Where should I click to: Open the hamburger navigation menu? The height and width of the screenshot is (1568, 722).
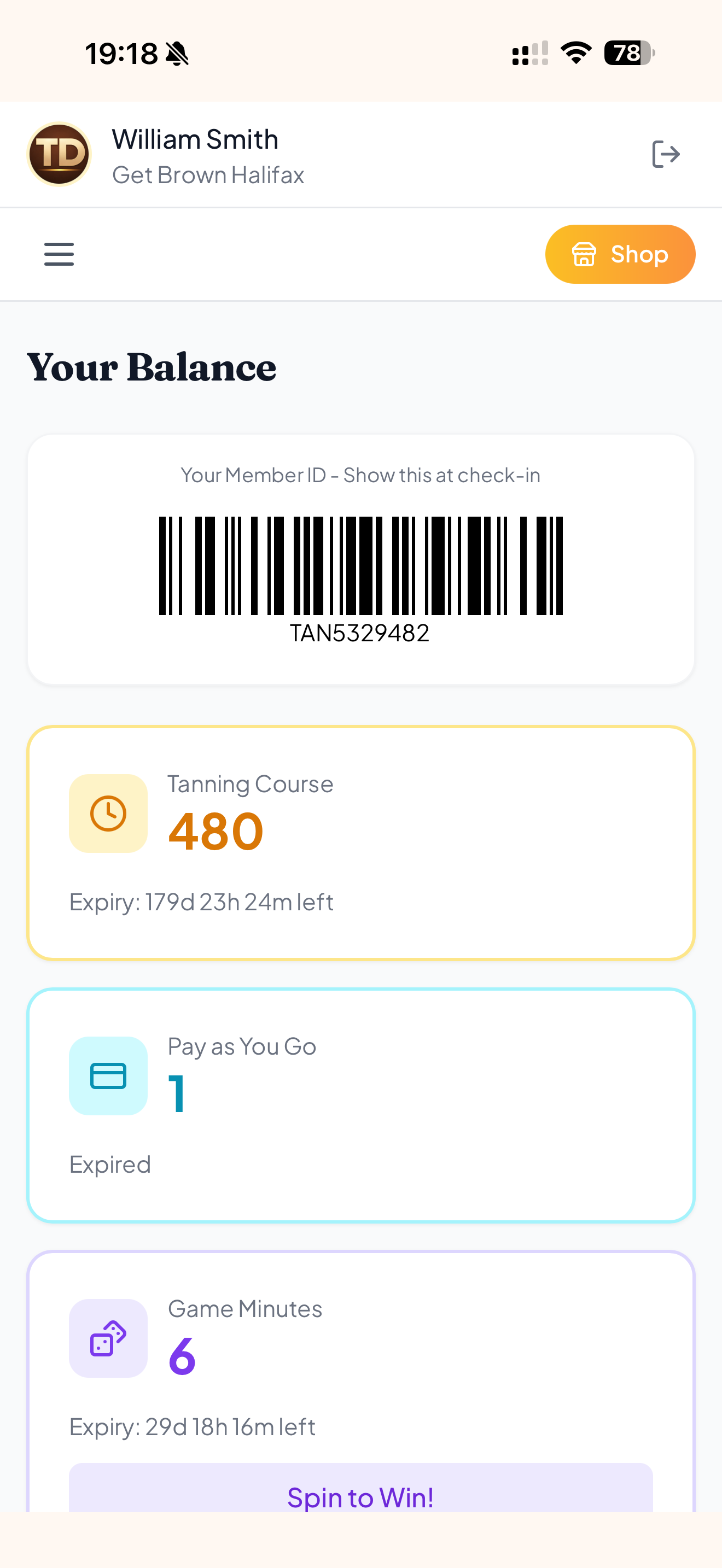click(x=59, y=254)
